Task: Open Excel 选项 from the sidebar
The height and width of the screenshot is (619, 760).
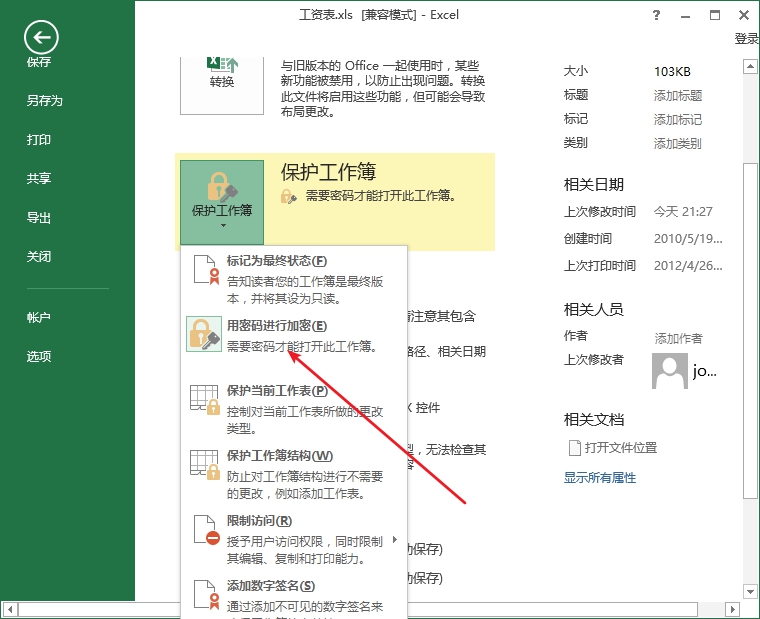Action: pos(39,357)
